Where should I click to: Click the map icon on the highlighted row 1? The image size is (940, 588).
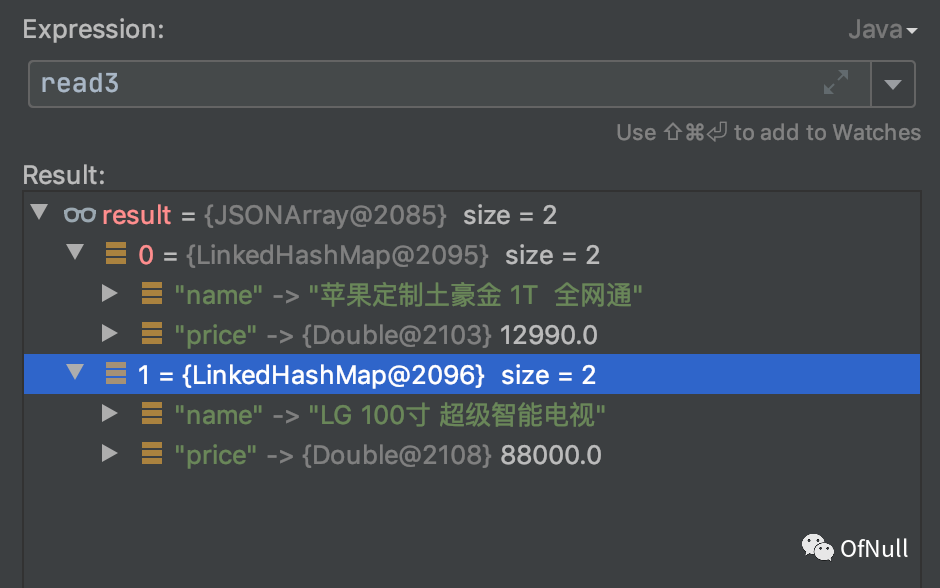pos(116,375)
